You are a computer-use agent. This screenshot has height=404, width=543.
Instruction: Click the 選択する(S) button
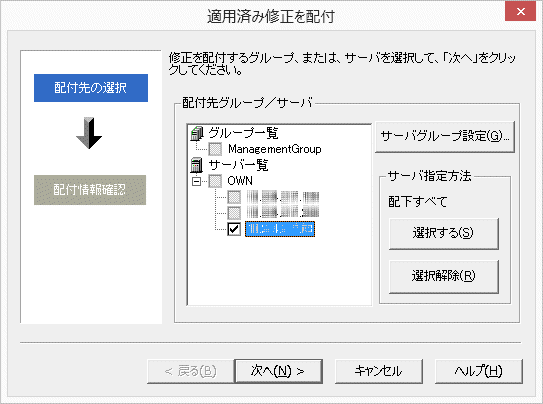point(444,233)
